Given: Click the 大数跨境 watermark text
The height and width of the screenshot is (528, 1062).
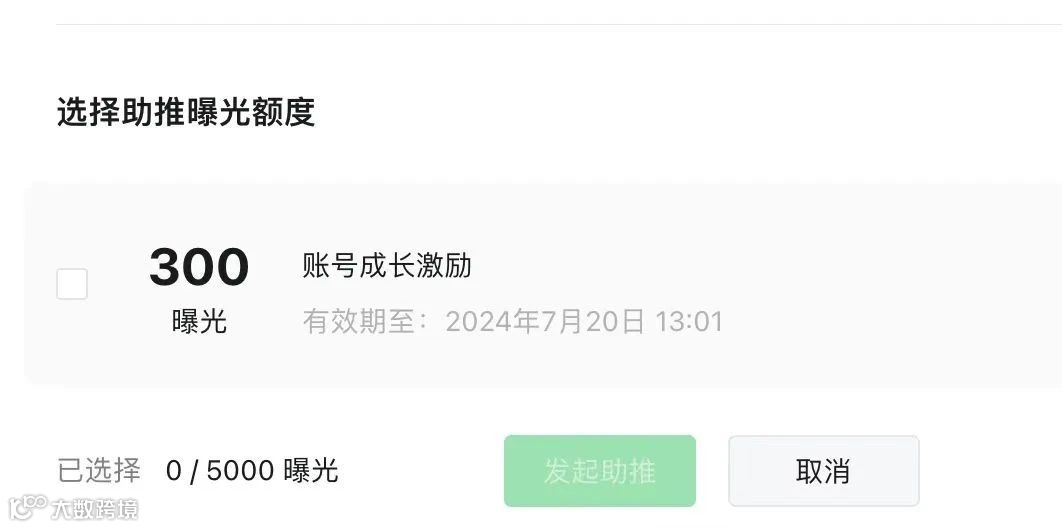Looking at the screenshot, I should (x=95, y=509).
